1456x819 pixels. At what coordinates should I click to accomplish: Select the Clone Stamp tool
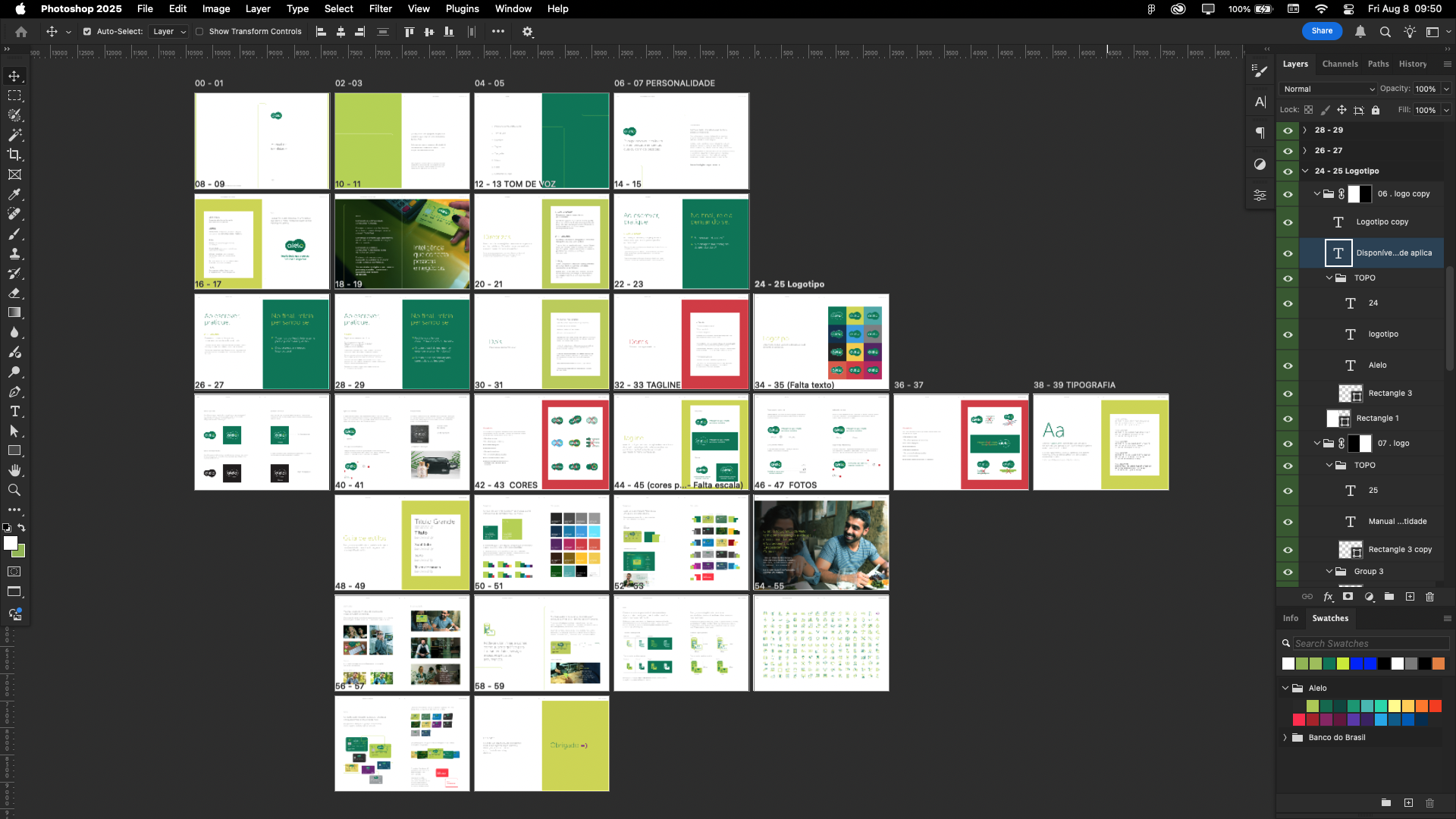click(14, 253)
